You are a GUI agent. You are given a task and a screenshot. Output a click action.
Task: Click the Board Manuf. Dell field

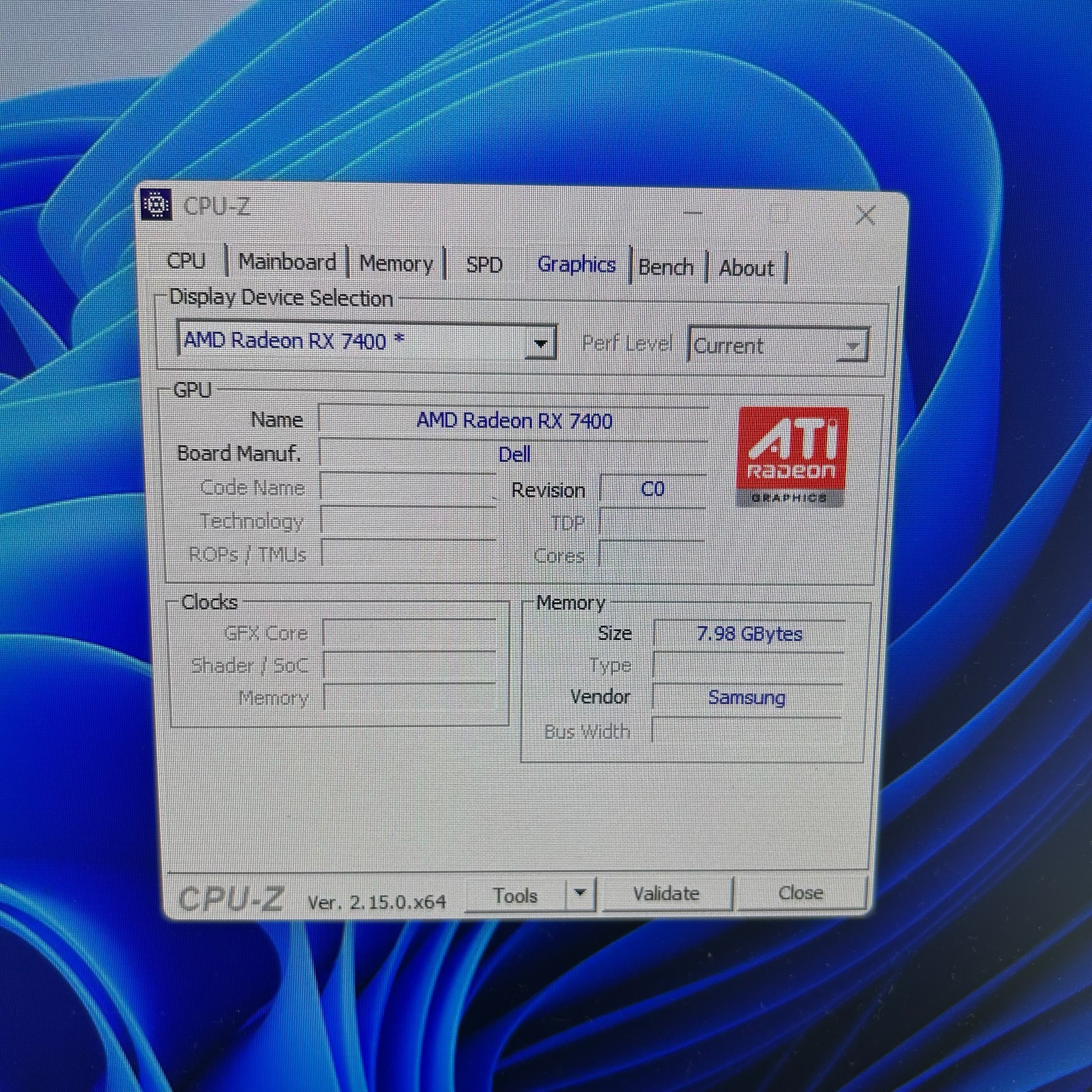click(513, 454)
